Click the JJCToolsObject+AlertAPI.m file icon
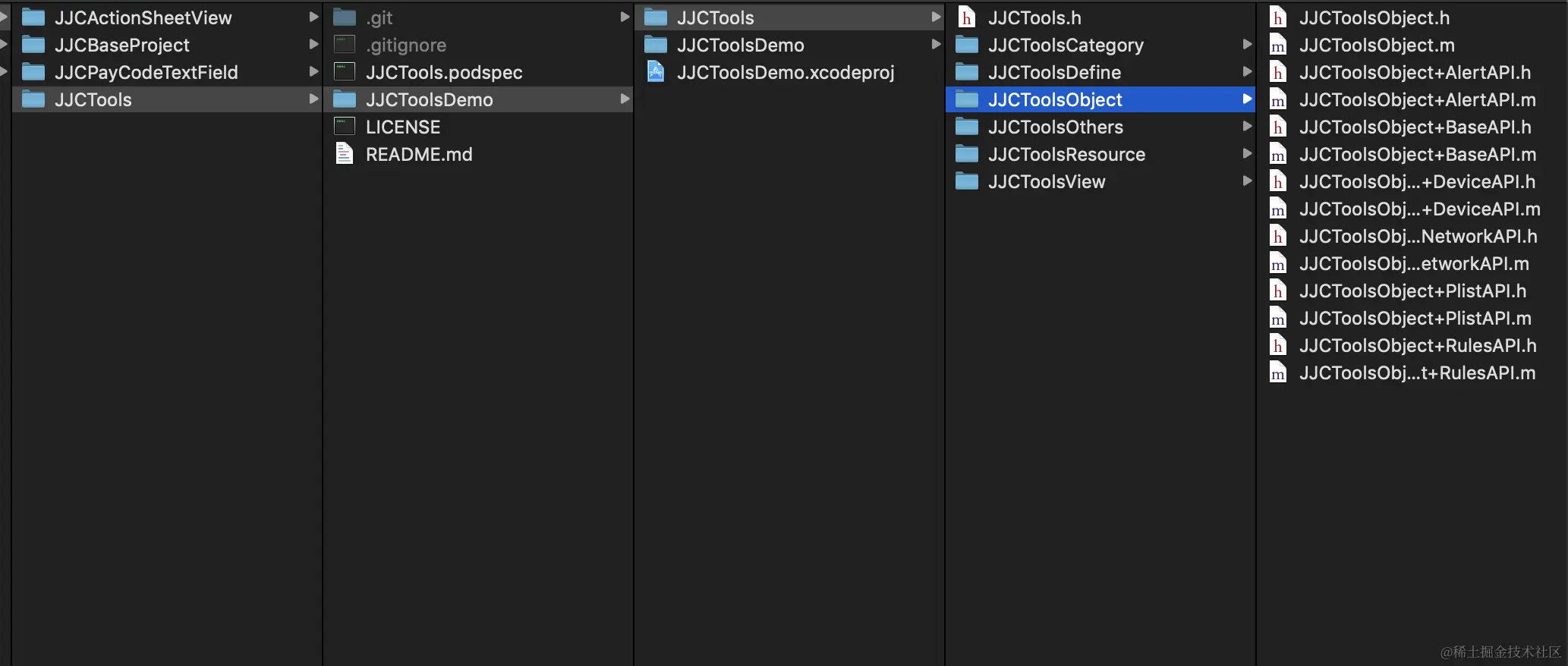This screenshot has height=666, width=1568. (x=1278, y=99)
